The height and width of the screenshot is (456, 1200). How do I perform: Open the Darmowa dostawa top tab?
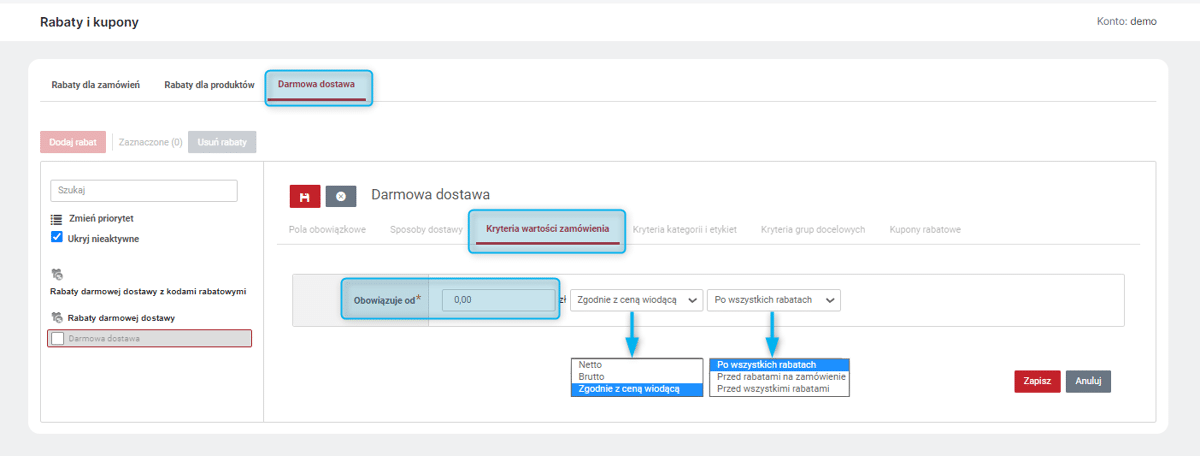(316, 85)
